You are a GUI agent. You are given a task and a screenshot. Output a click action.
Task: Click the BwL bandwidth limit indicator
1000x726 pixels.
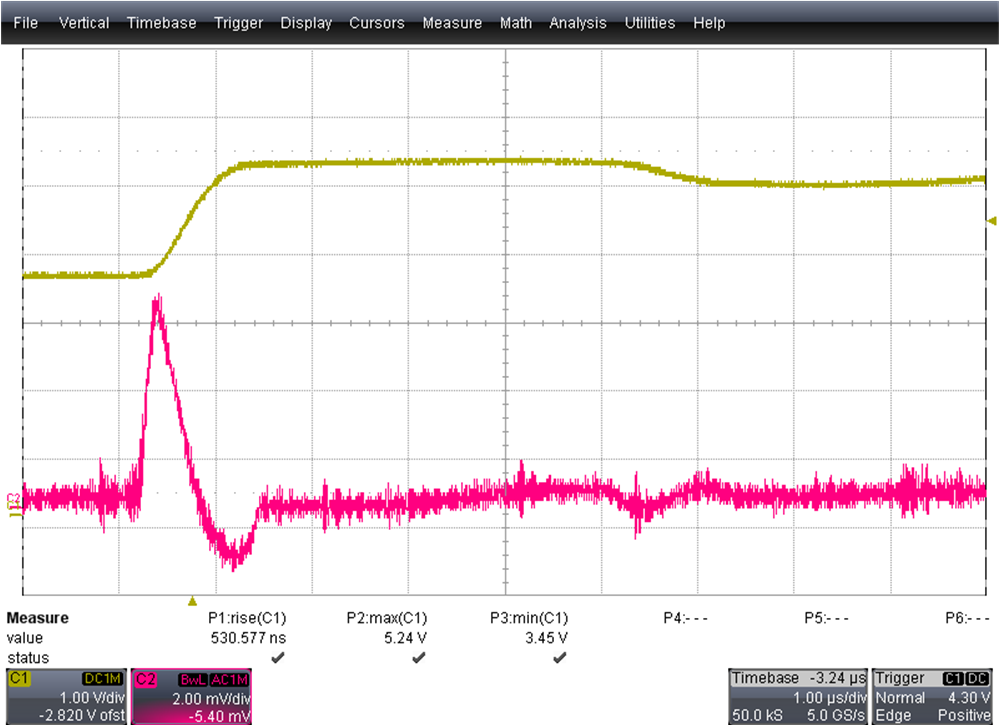coord(193,678)
